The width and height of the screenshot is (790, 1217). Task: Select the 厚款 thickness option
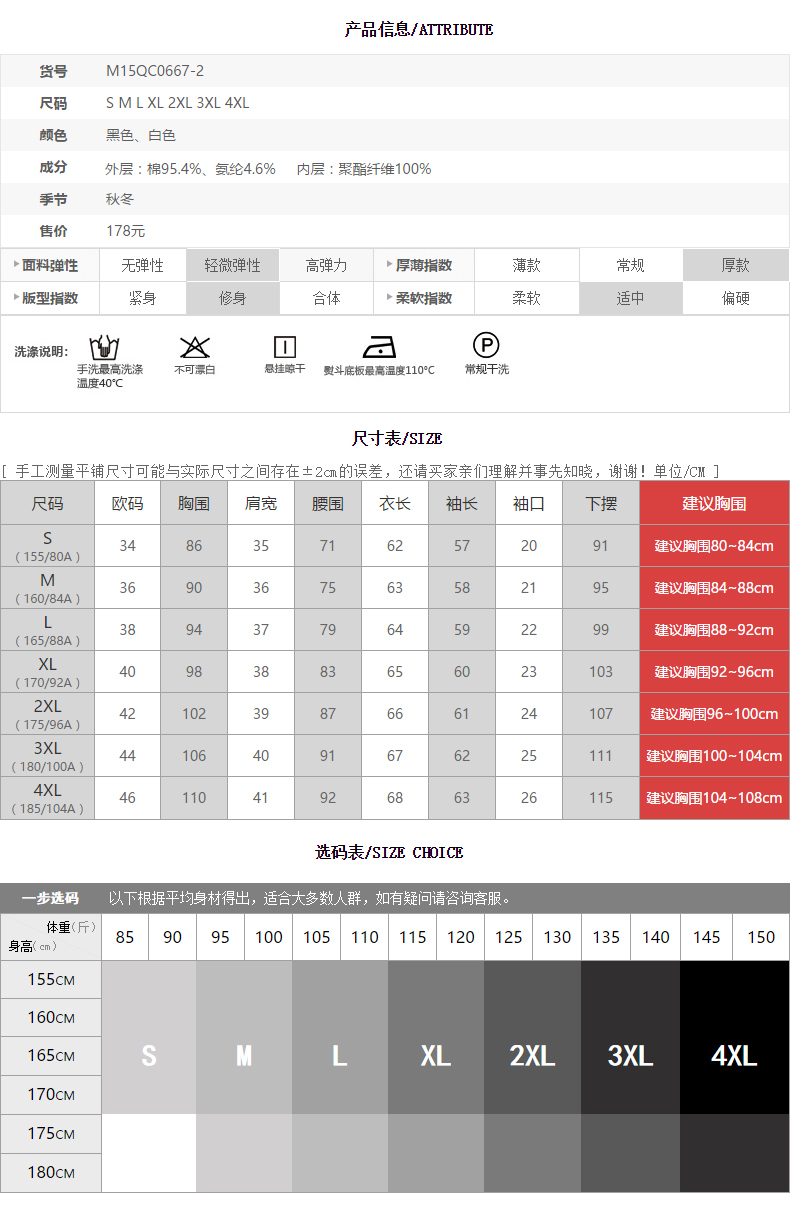pyautogui.click(x=735, y=266)
